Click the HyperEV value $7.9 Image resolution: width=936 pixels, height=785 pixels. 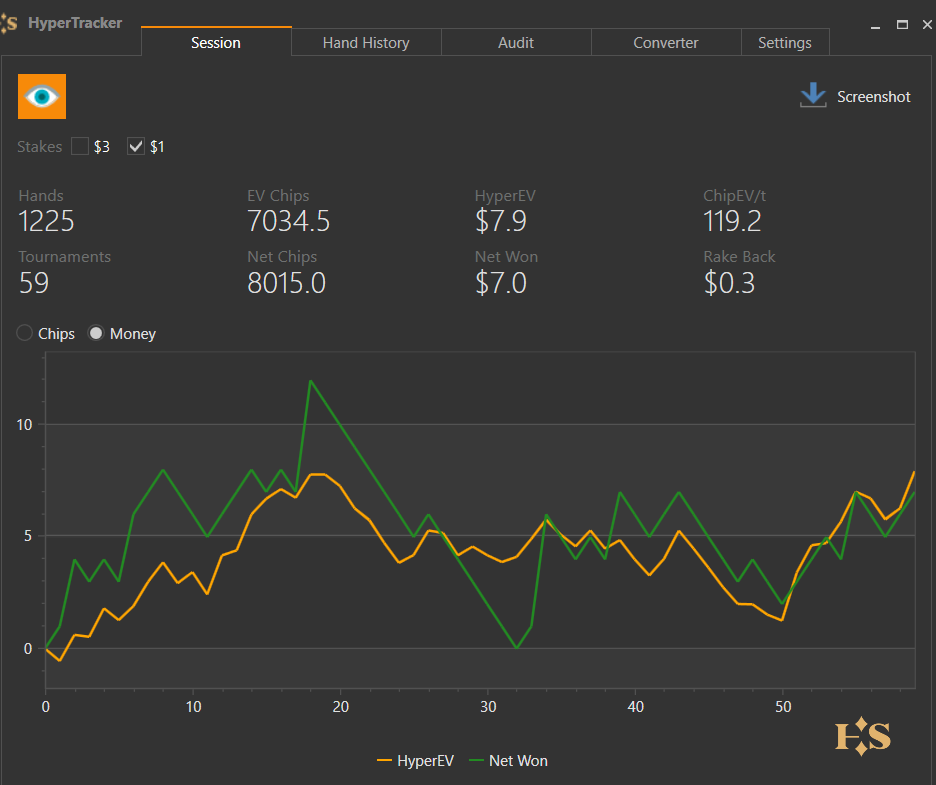point(501,221)
